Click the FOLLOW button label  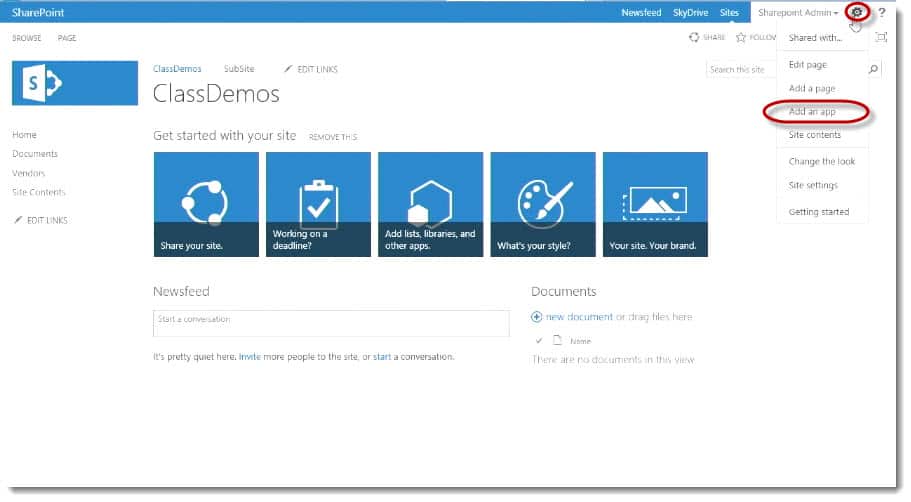762,37
